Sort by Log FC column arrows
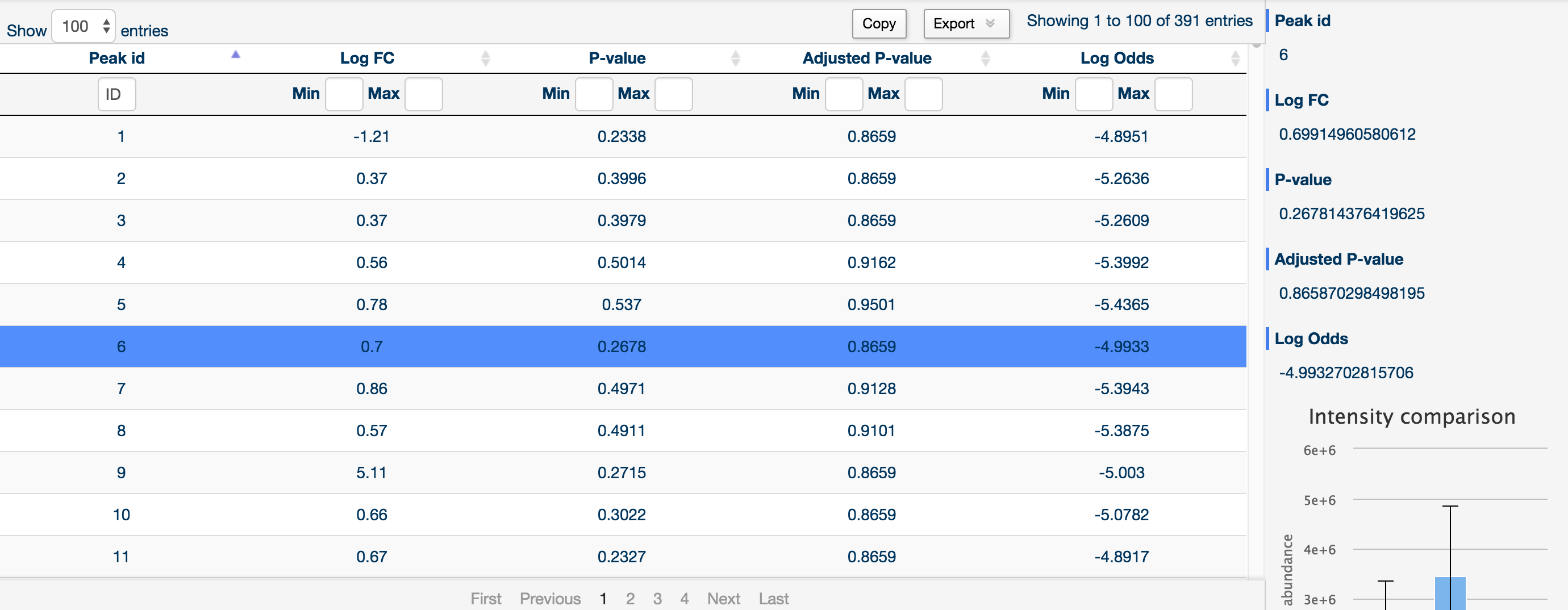The width and height of the screenshot is (1568, 610). 485,59
